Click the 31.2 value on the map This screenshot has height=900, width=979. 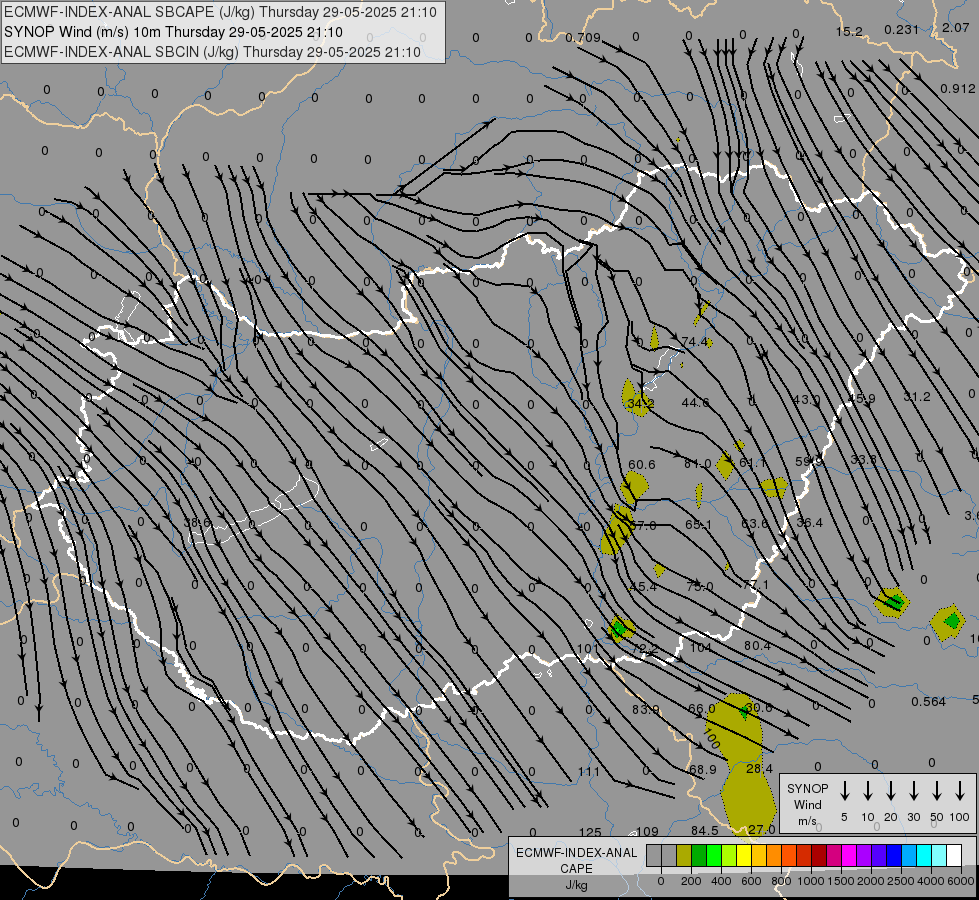coord(917,397)
